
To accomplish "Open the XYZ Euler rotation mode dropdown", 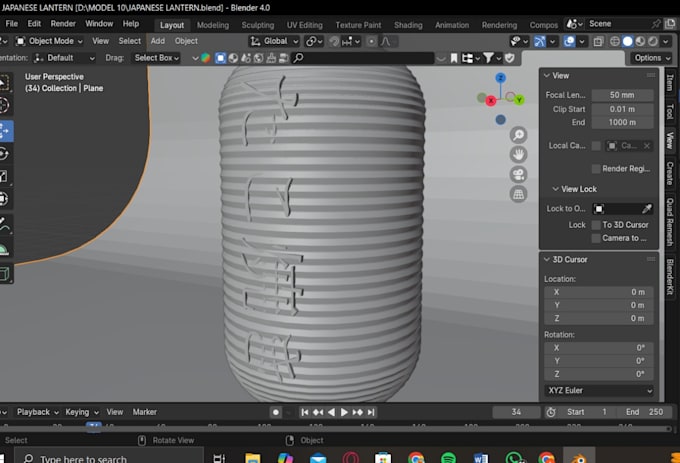I will [x=599, y=391].
